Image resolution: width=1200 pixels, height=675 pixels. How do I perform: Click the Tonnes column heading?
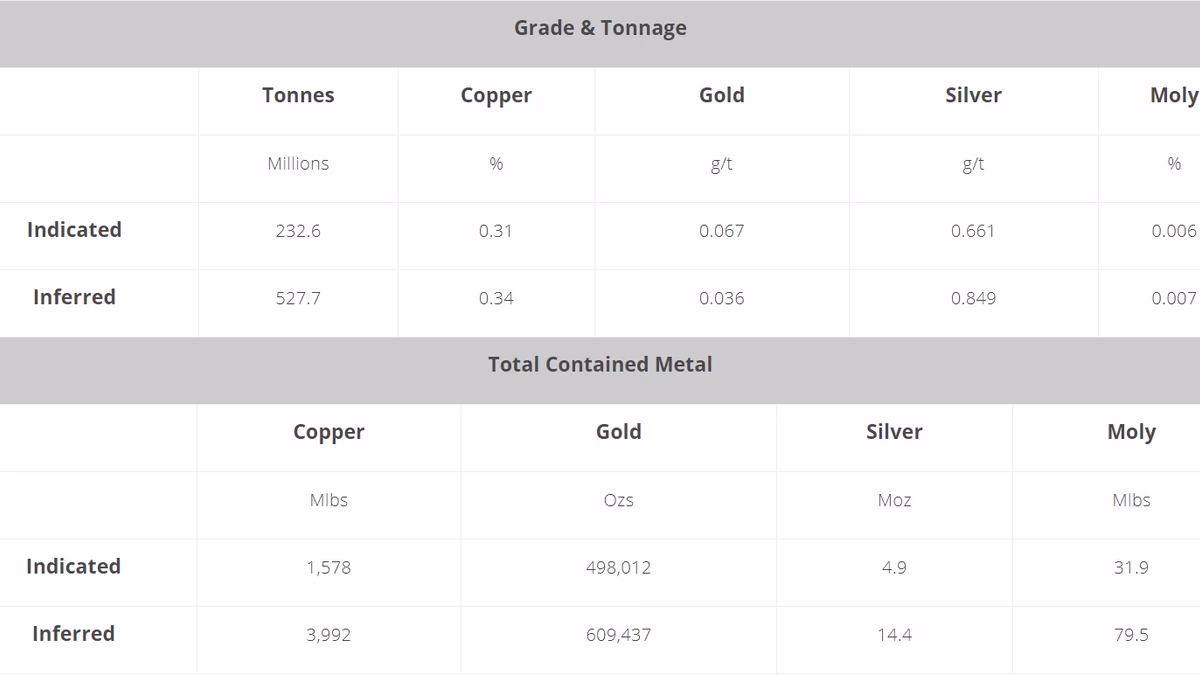[298, 96]
